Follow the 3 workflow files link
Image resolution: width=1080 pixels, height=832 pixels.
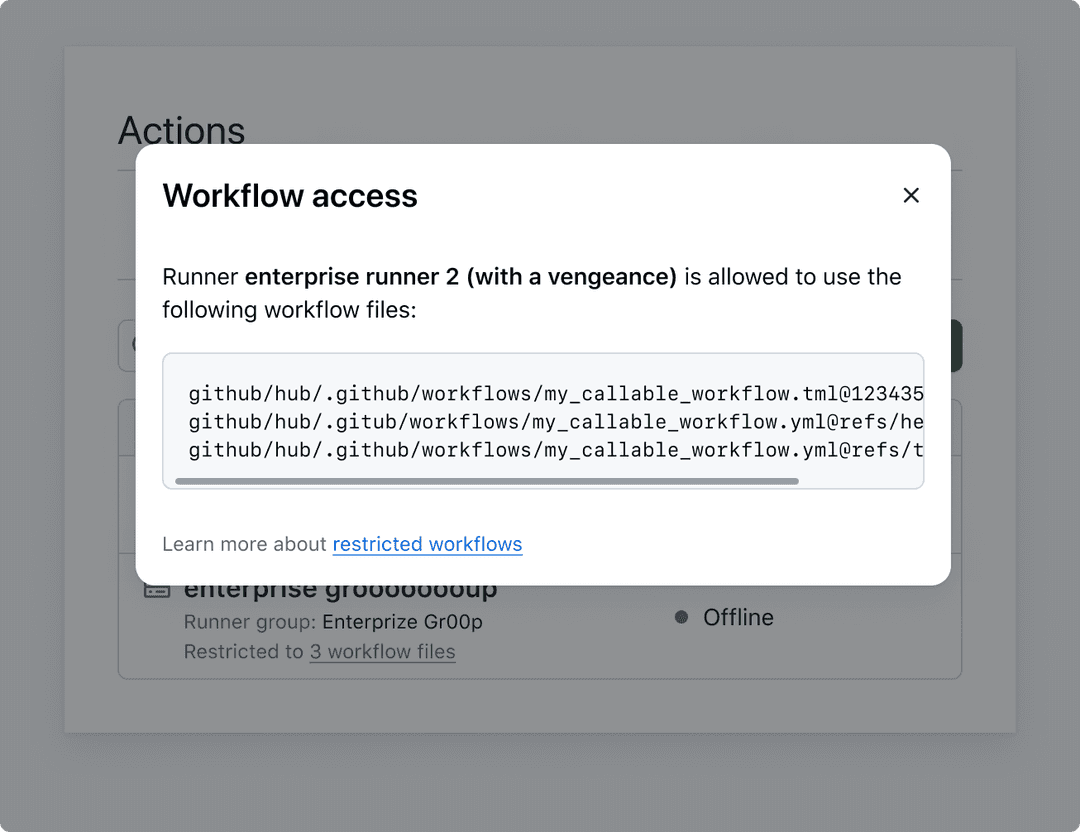382,651
